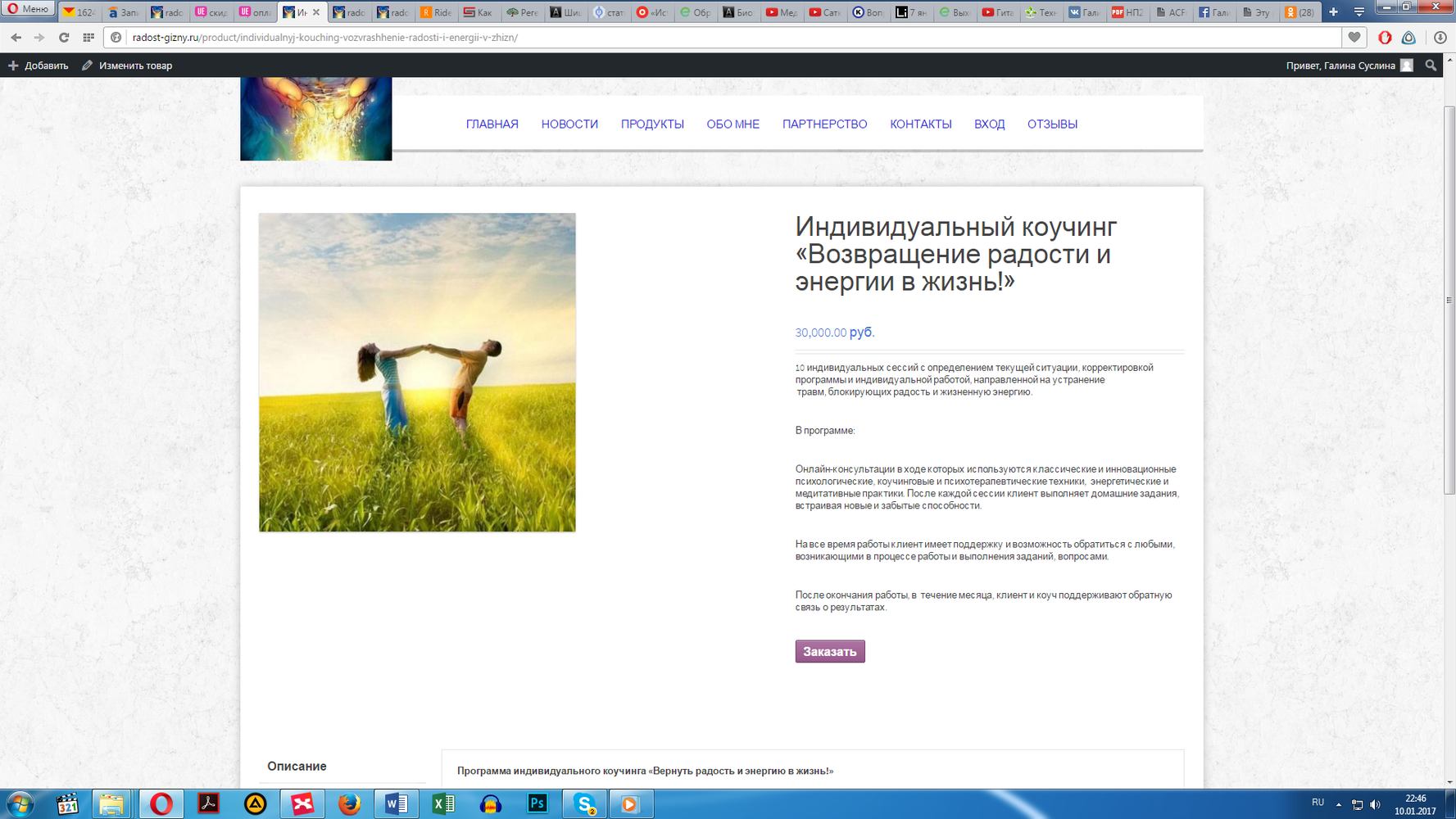Screen dimensions: 1456x819
Task: Open the ПРОДУКТЫ navigation menu item
Action: click(x=652, y=124)
